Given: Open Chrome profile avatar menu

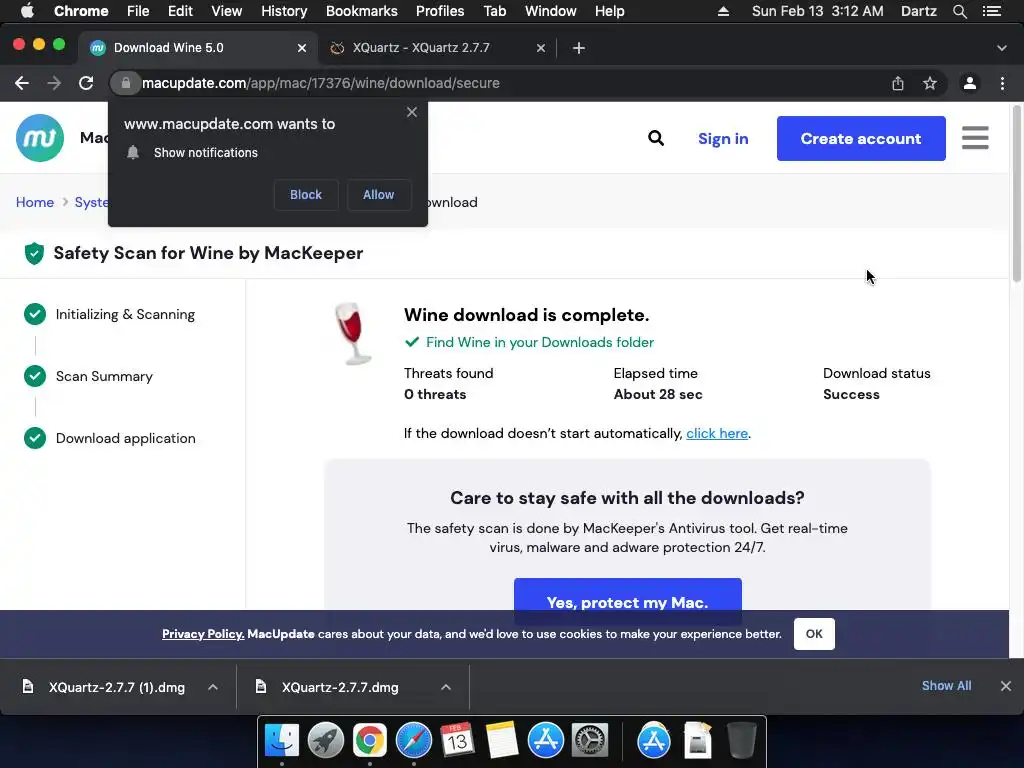Looking at the screenshot, I should 970,83.
